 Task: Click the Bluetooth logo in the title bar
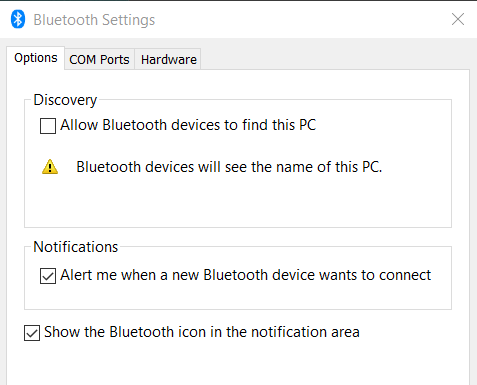[18, 19]
